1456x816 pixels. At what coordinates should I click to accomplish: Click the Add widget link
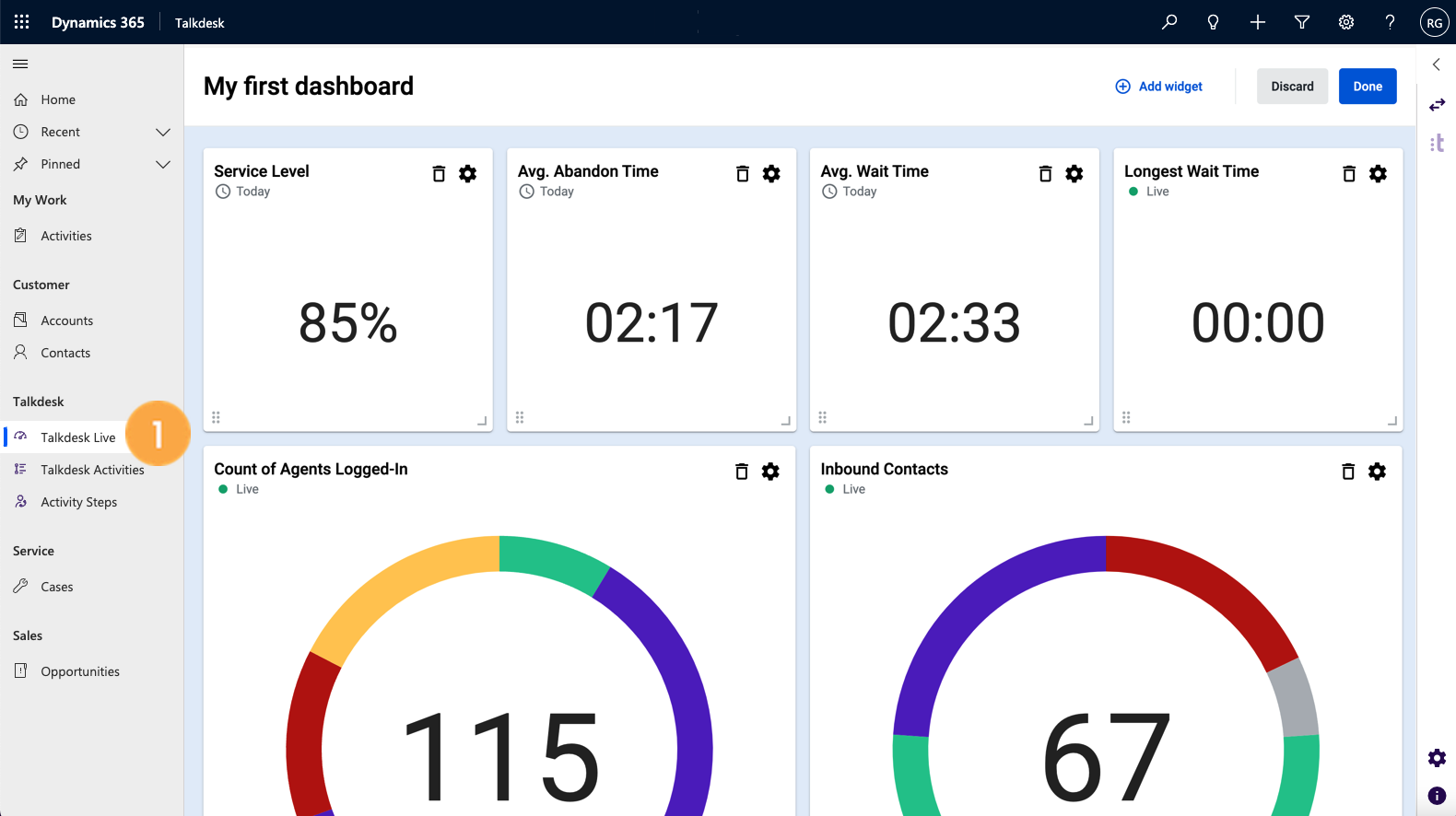click(1159, 87)
